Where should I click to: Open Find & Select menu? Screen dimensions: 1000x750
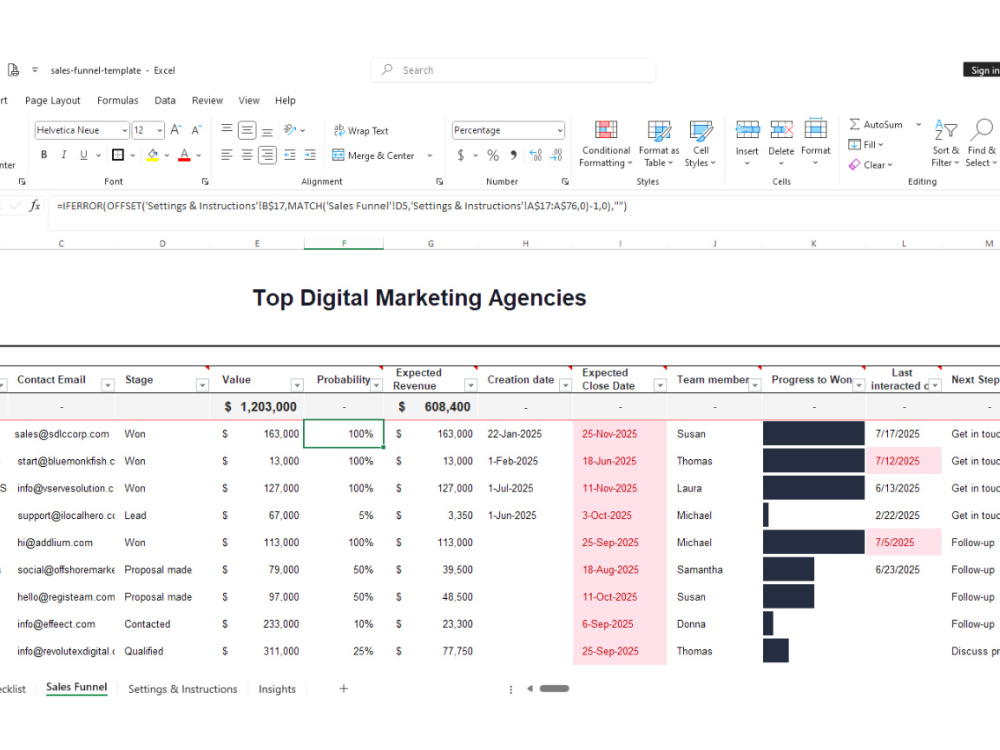(981, 143)
